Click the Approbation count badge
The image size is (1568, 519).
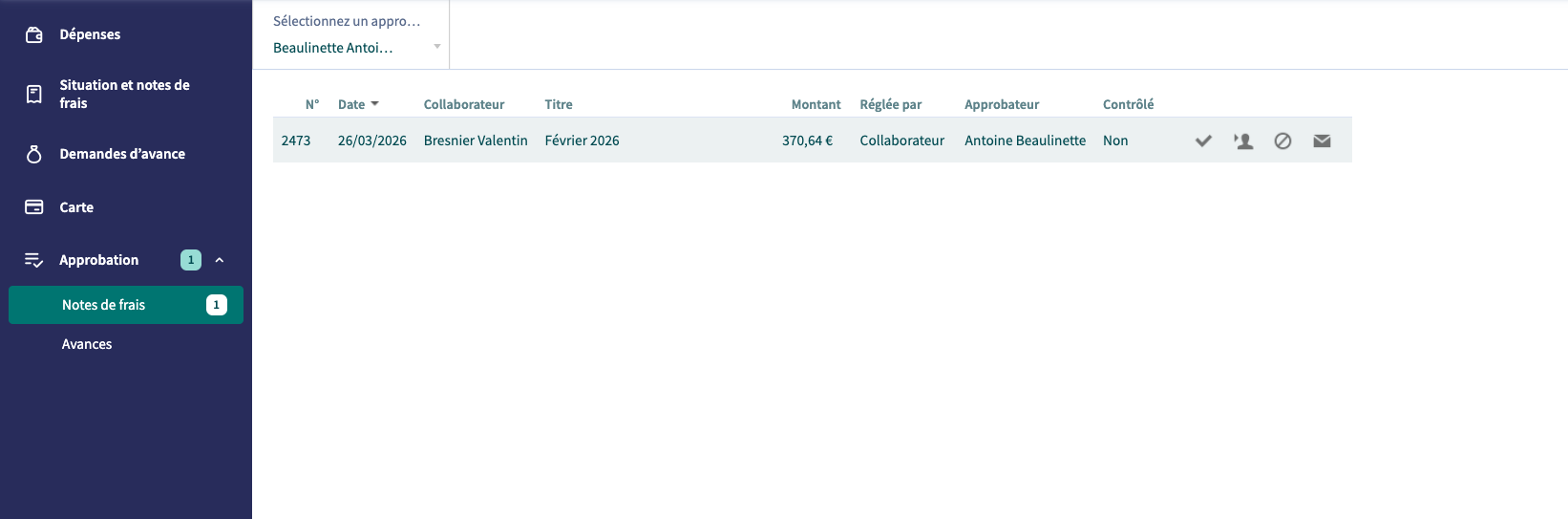tap(191, 260)
